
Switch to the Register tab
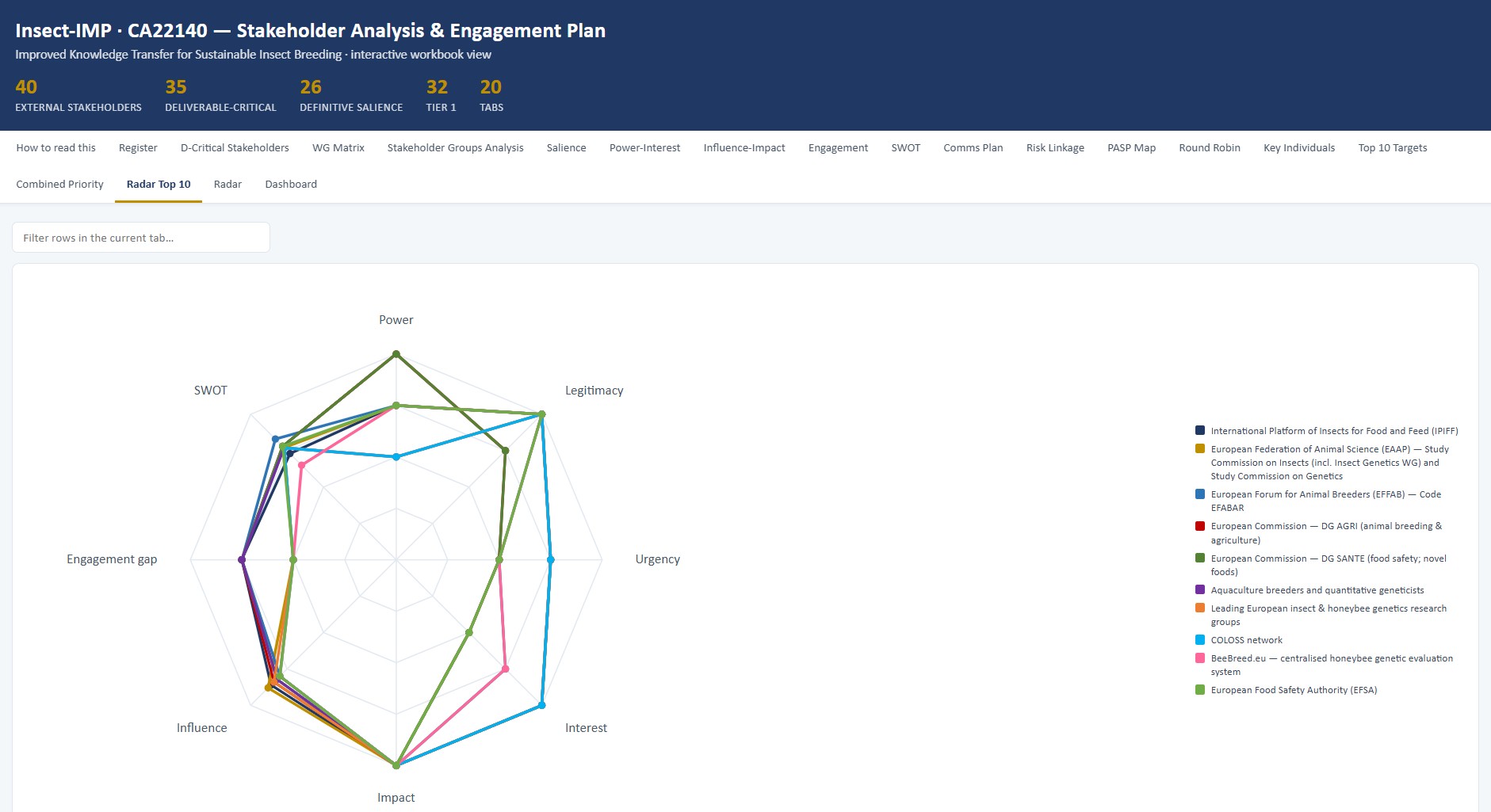[x=138, y=148]
